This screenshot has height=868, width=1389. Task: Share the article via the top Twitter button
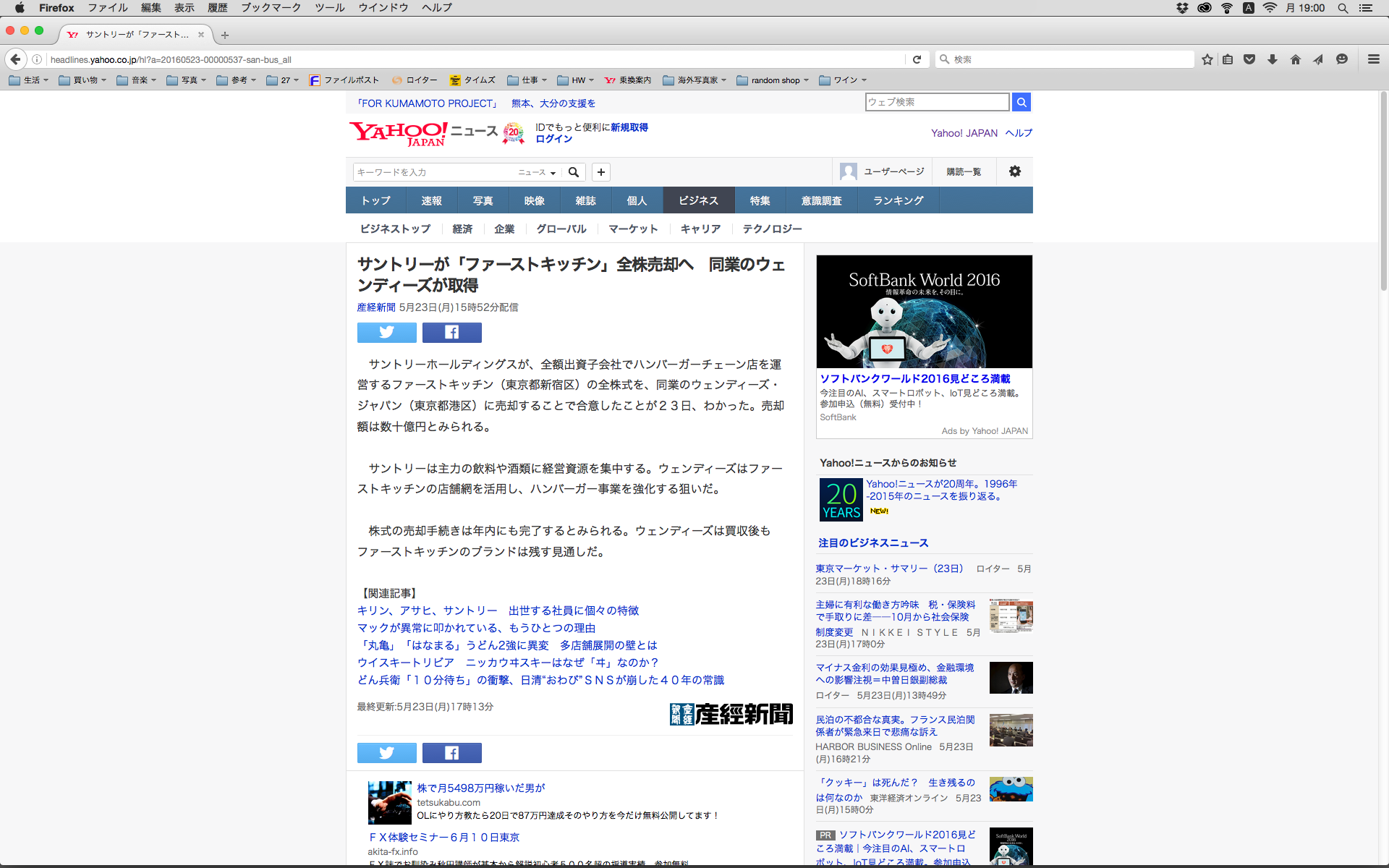click(386, 332)
